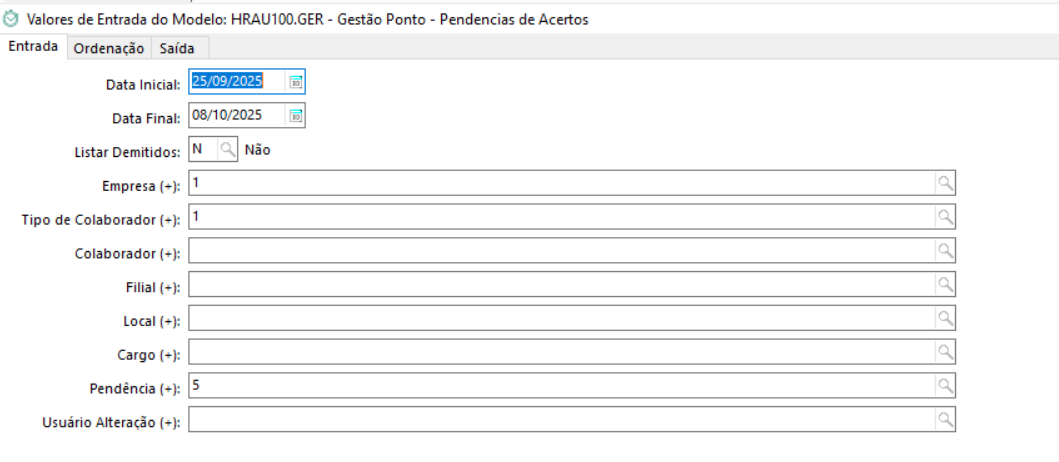Click the Pendência search magnifier icon
1059x462 pixels.
click(x=944, y=386)
